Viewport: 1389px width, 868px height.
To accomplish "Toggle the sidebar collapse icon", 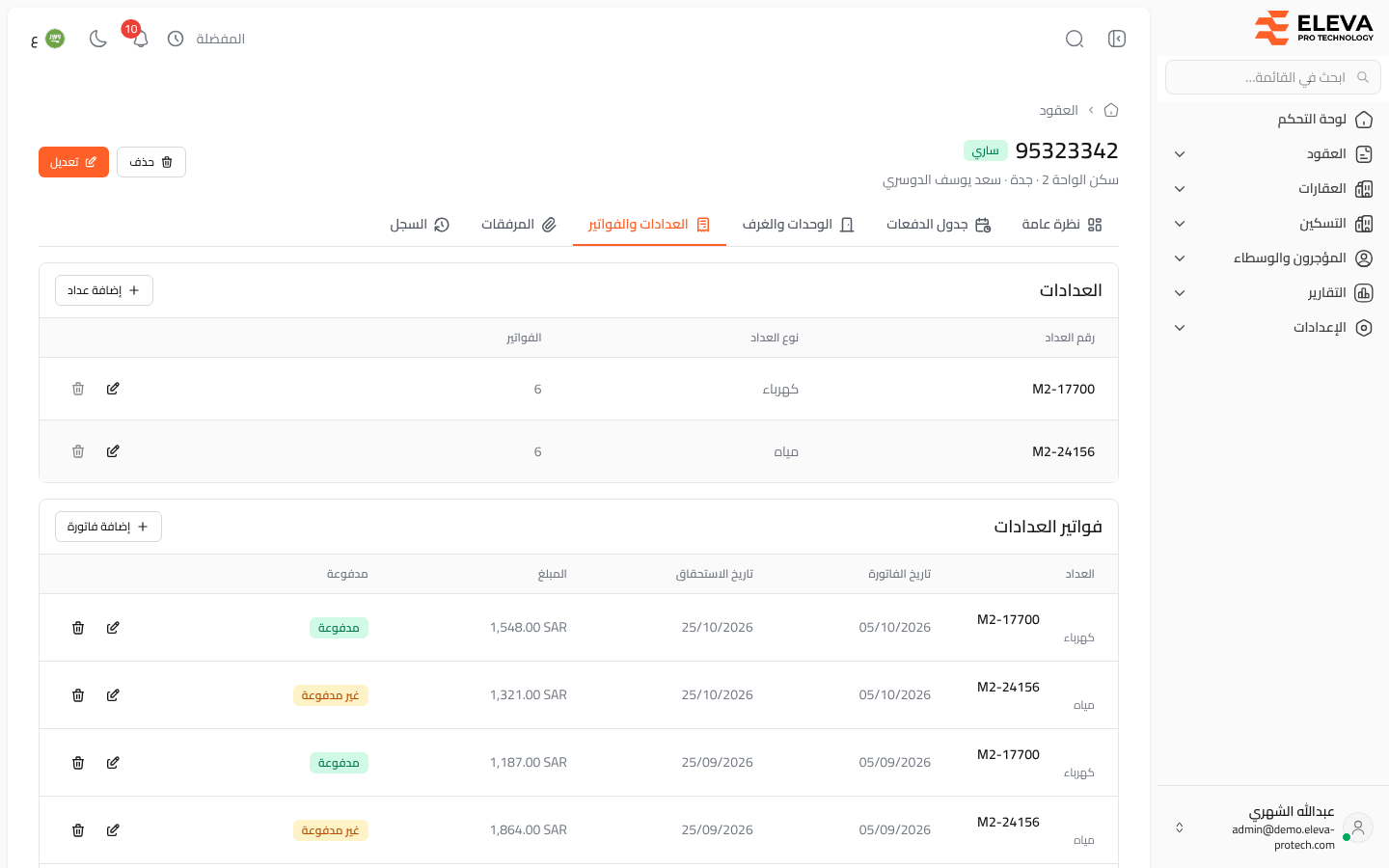I will (1117, 39).
